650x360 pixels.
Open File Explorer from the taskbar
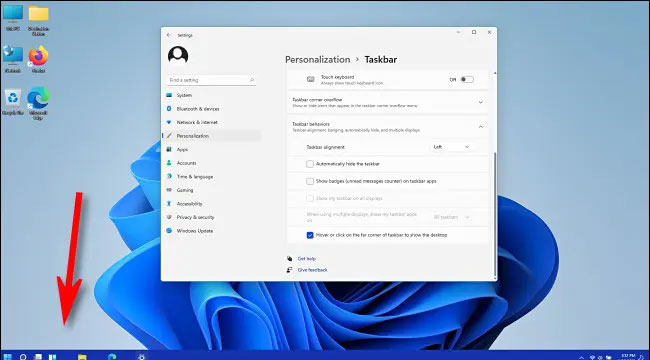click(82, 357)
